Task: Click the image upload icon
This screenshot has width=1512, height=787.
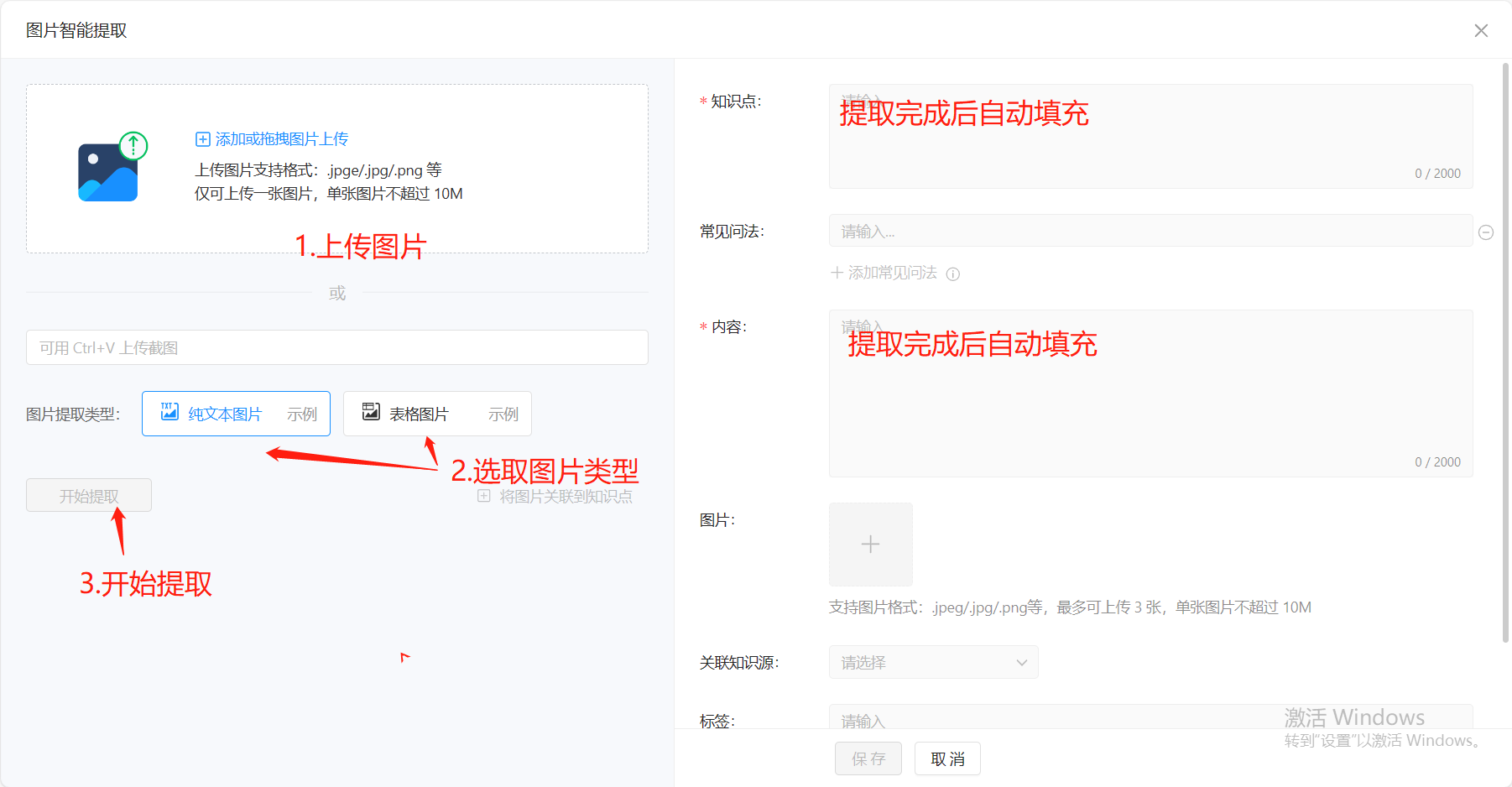Action: pos(112,168)
